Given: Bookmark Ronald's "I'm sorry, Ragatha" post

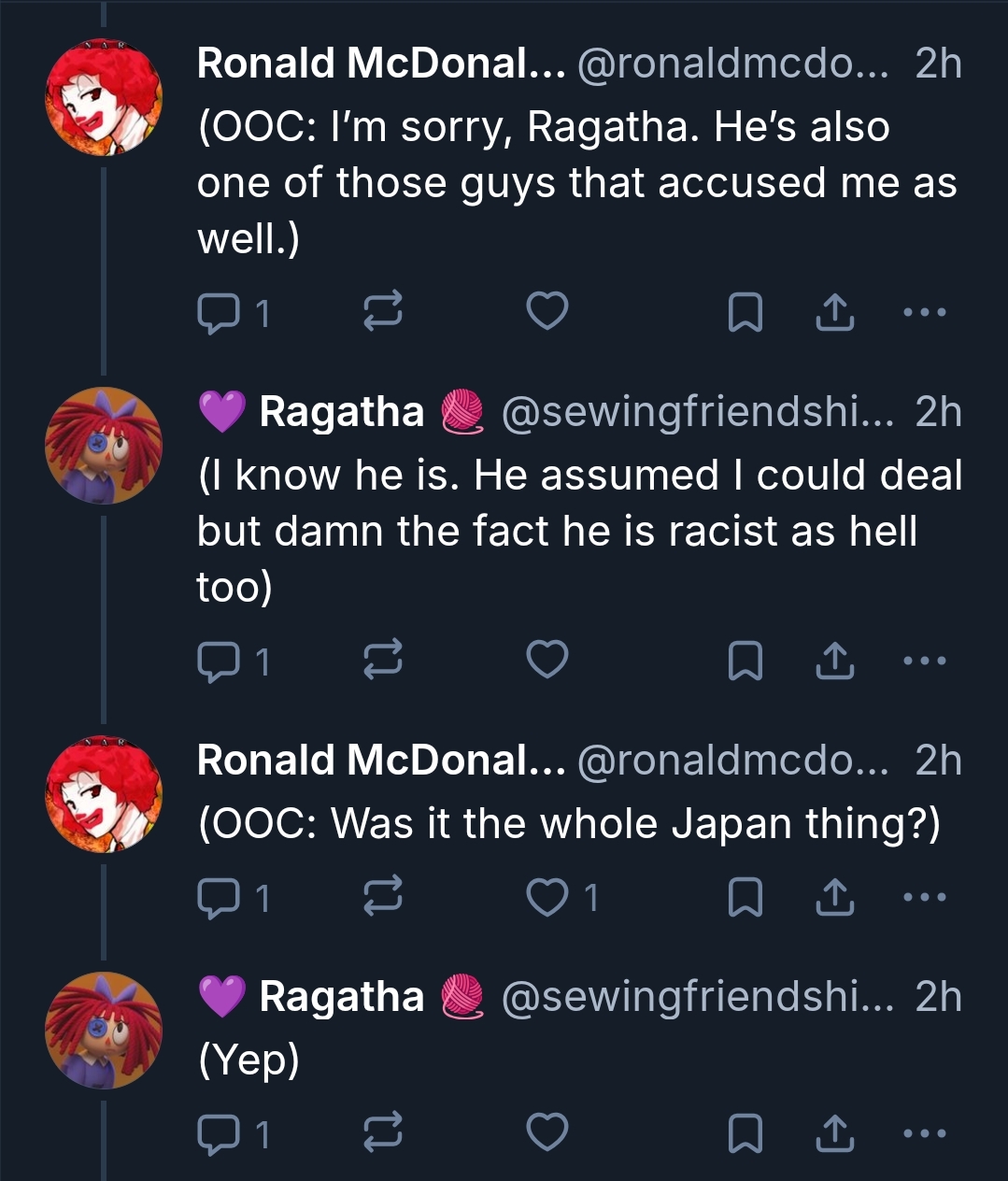Looking at the screenshot, I should click(x=745, y=313).
